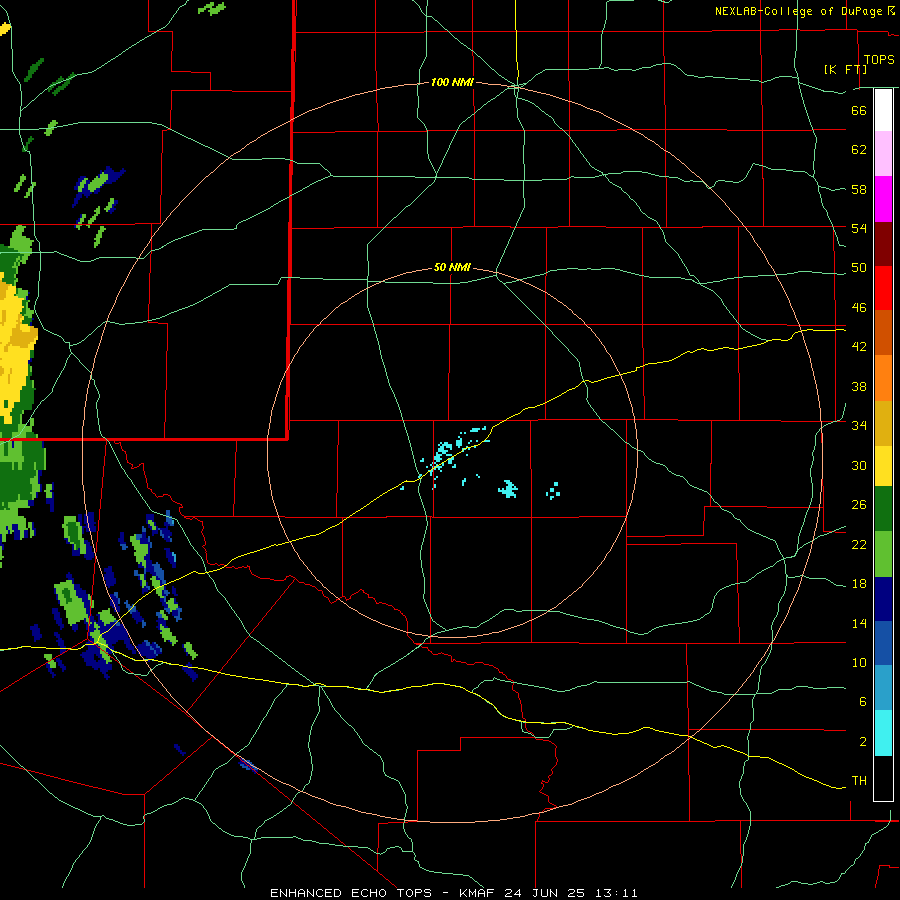Click the medium blue legend swatch
This screenshot has width=900, height=900.
pyautogui.click(x=883, y=643)
